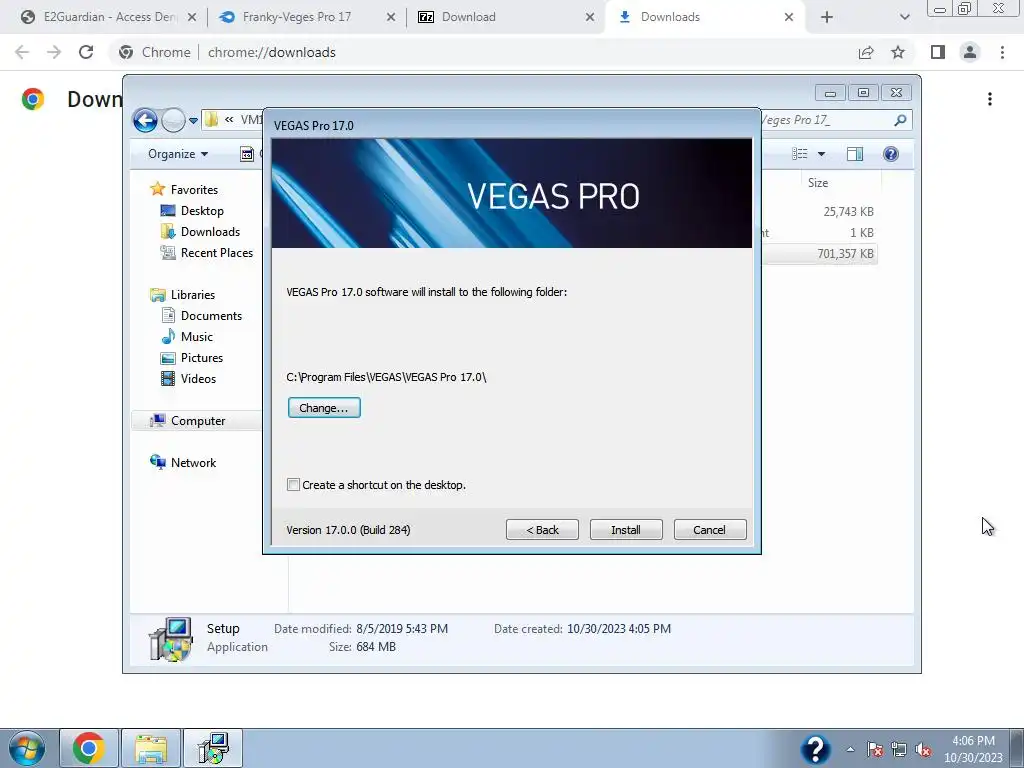Viewport: 1024px width, 768px height.
Task: Reload the Chrome downloads page
Action: (x=86, y=52)
